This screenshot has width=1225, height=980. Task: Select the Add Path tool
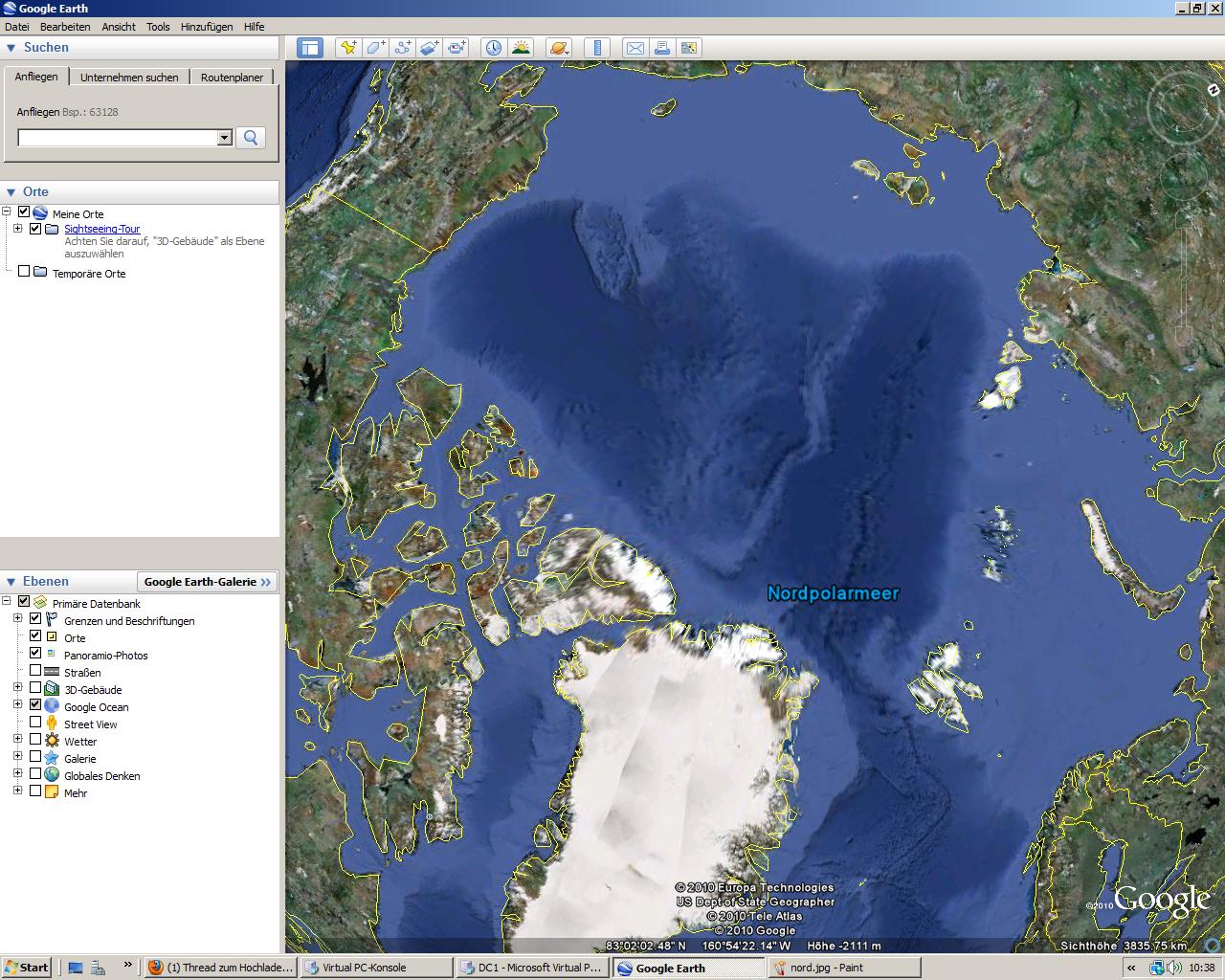[403, 47]
